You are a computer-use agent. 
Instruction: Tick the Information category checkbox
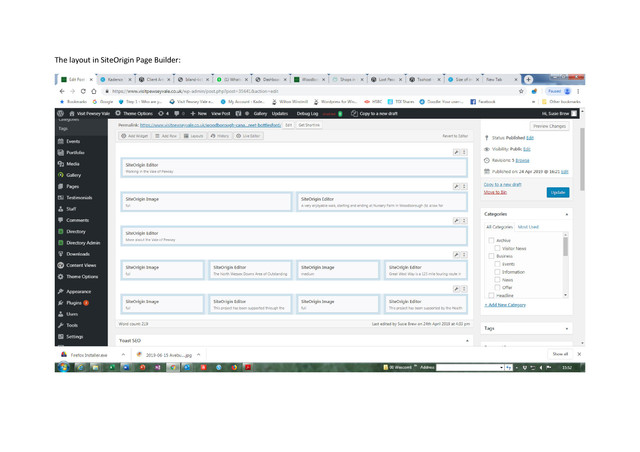[x=497, y=272]
